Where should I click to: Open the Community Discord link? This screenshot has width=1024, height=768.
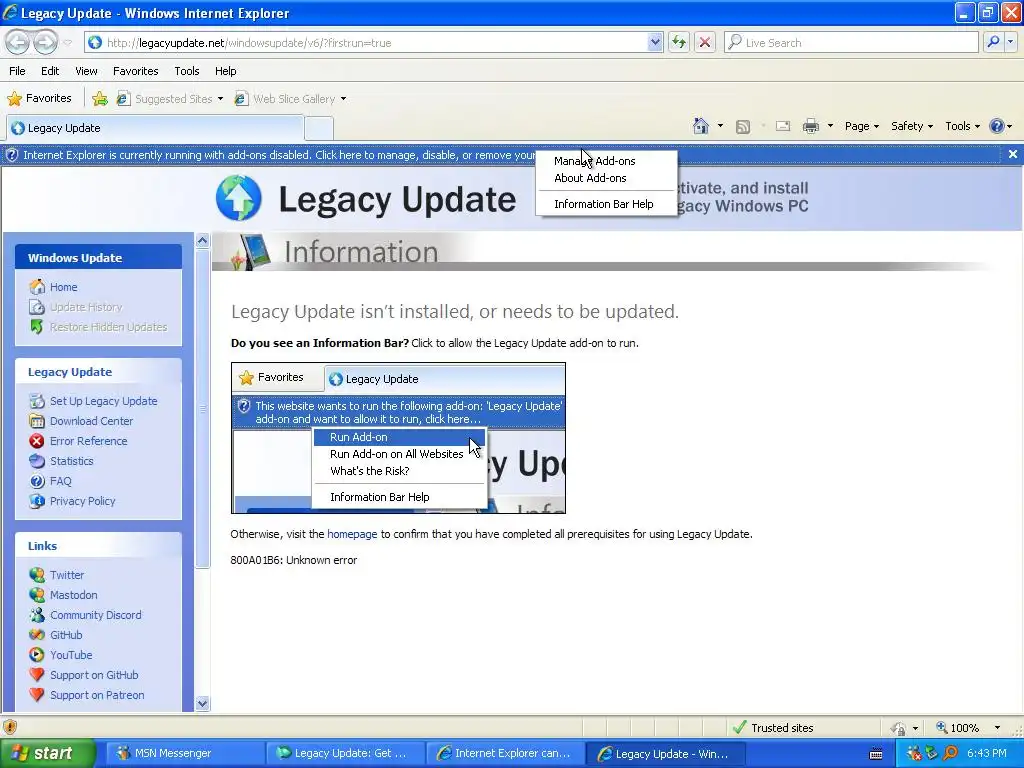(96, 615)
